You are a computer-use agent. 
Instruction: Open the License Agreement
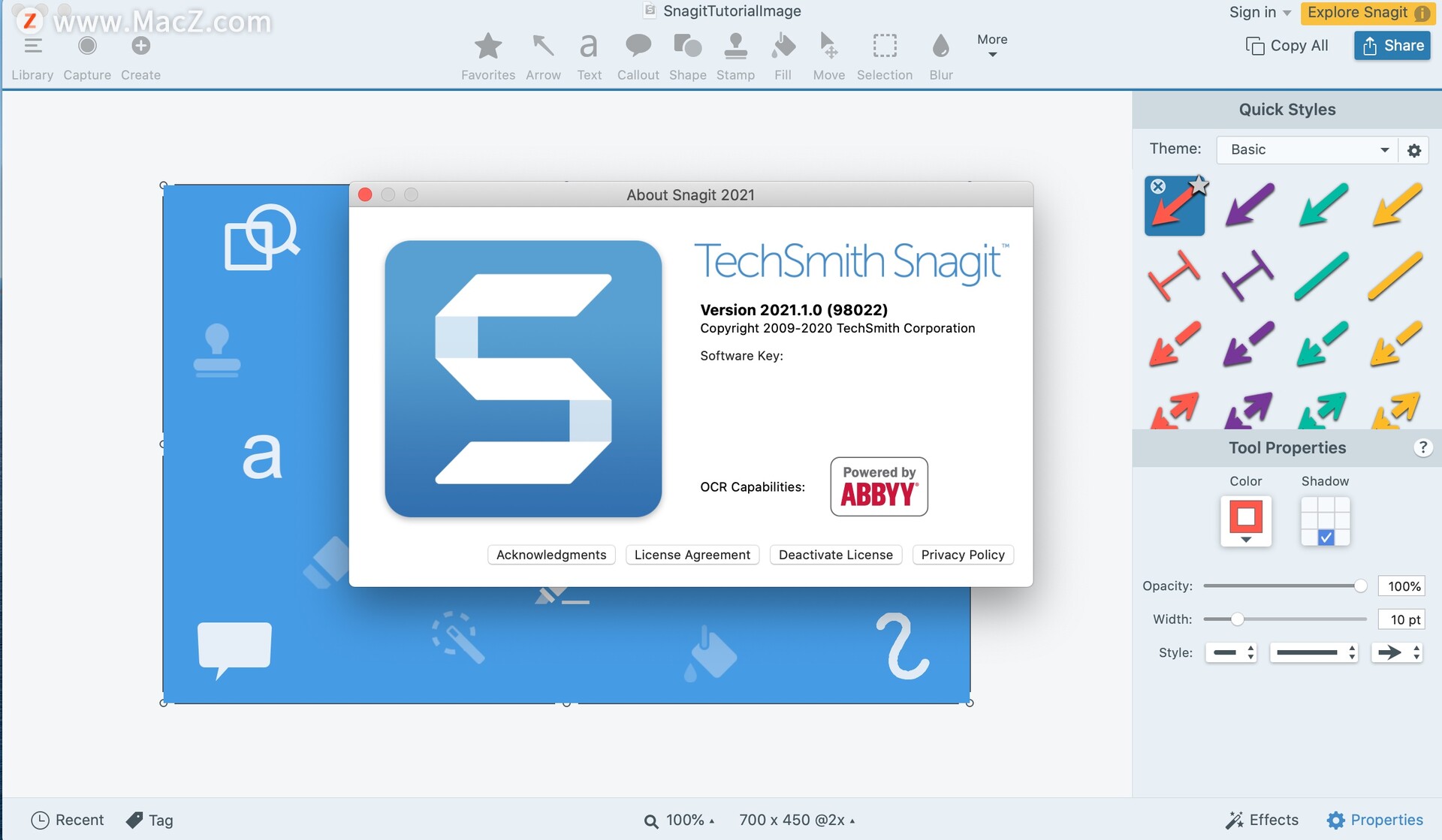[692, 555]
